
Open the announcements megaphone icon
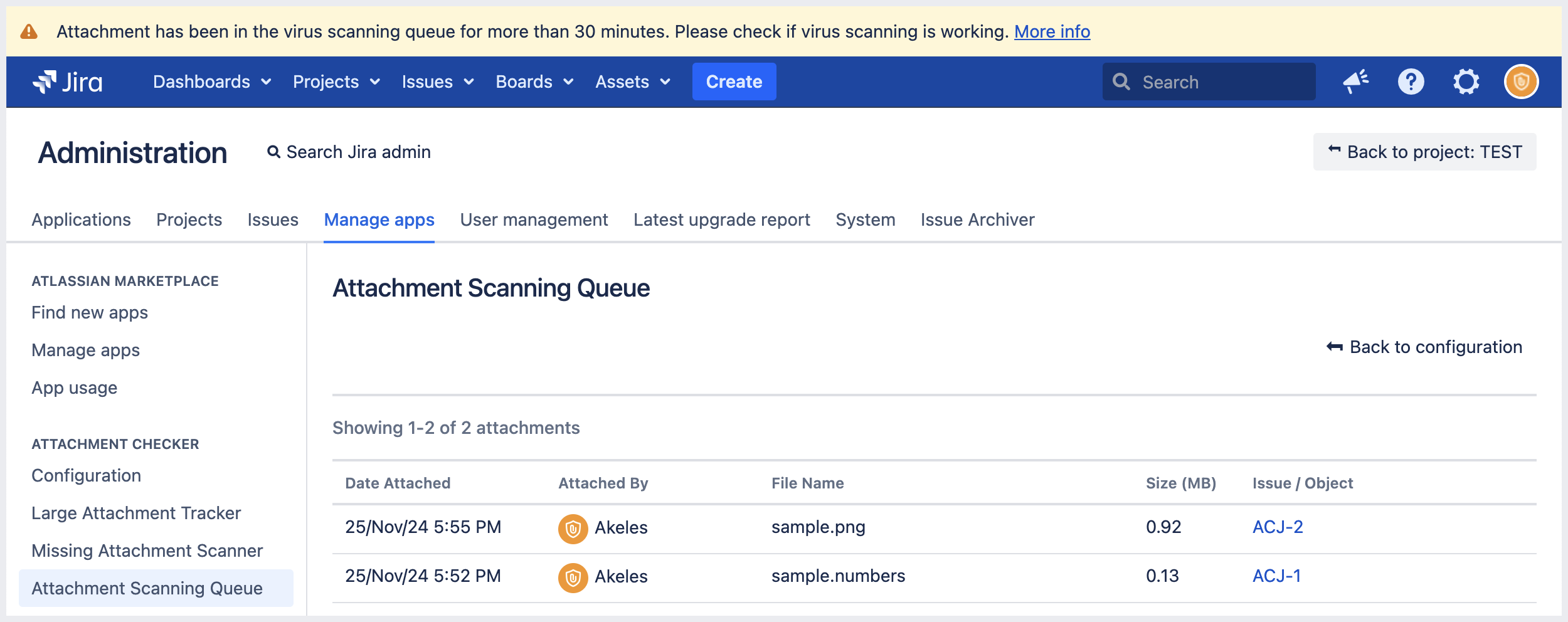(1355, 81)
